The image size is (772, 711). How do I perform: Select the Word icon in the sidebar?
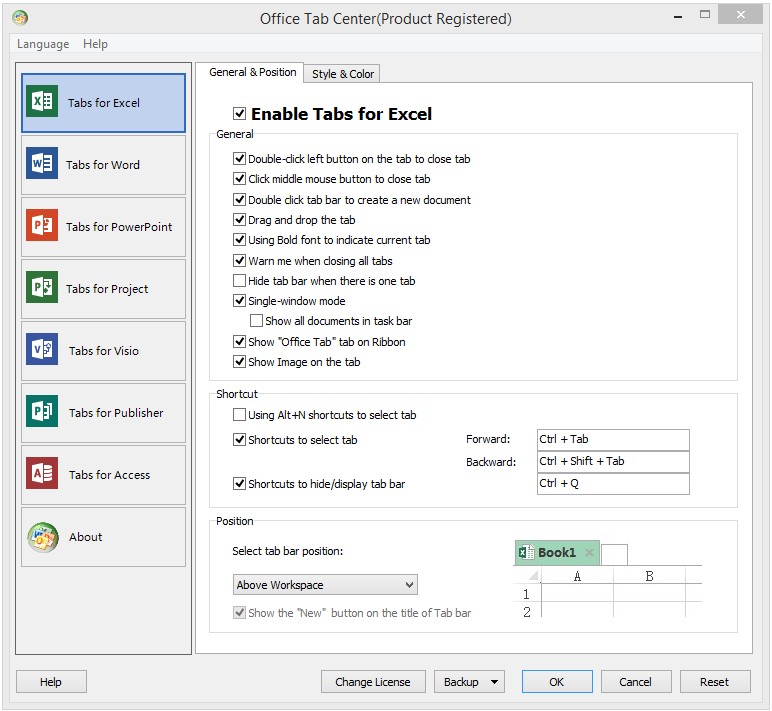click(x=42, y=163)
